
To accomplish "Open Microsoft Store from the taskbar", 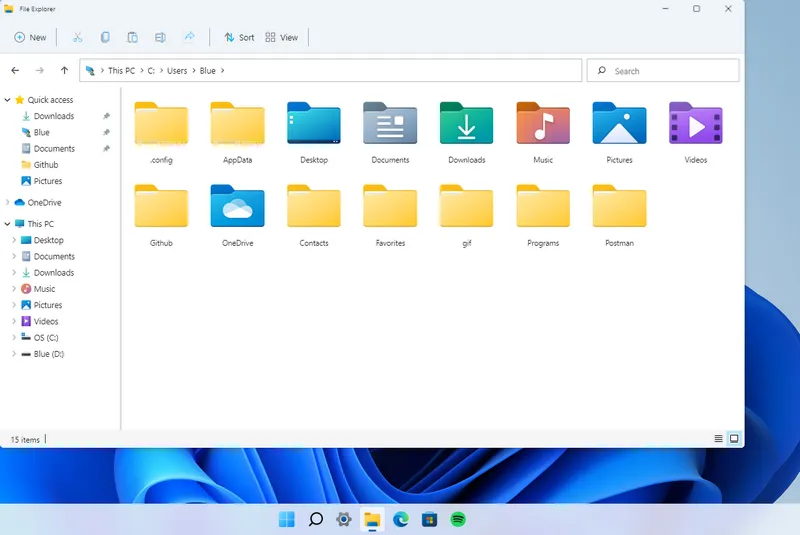I will (430, 519).
